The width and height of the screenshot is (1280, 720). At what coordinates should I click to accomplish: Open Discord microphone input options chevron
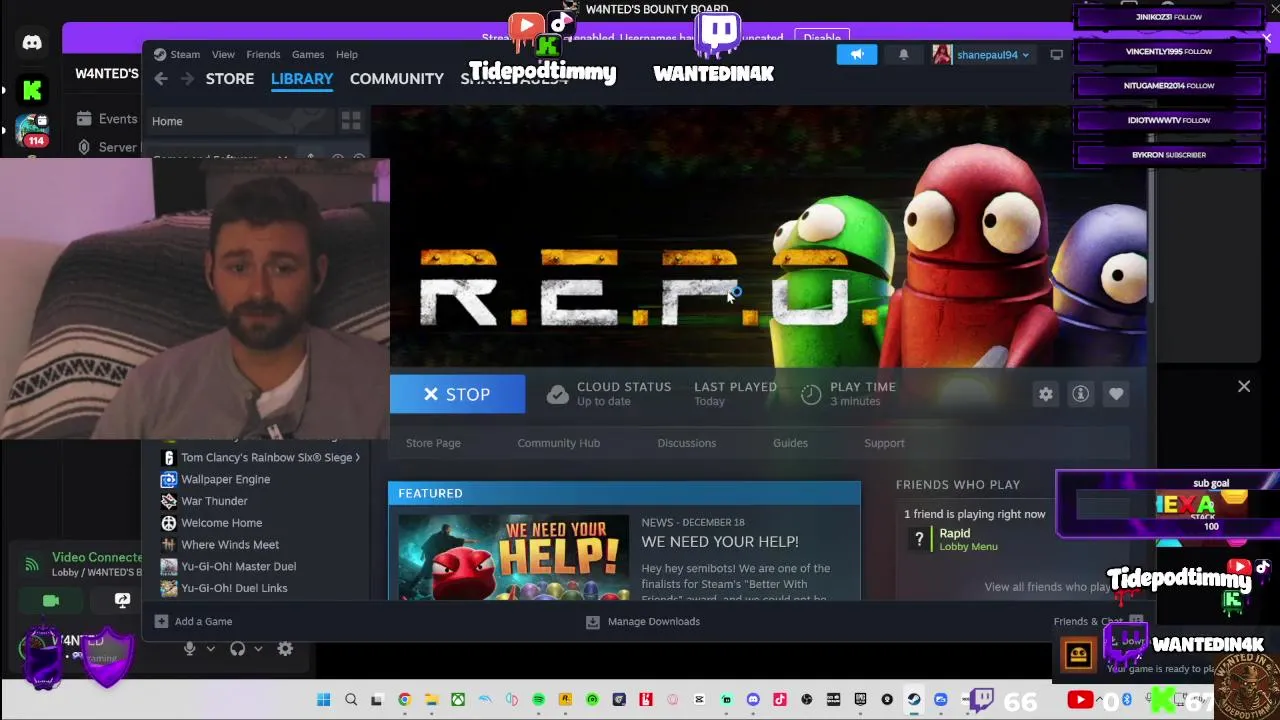(x=210, y=649)
